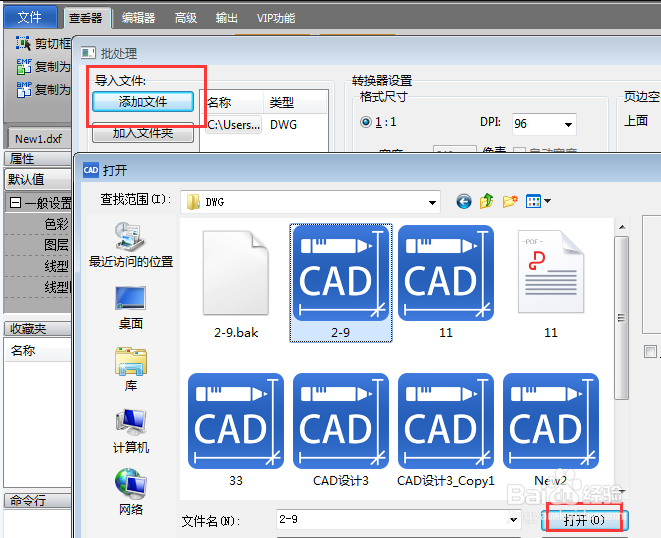Screen dimensions: 661x538
Task: Select the 11 PDF file
Action: (551, 283)
